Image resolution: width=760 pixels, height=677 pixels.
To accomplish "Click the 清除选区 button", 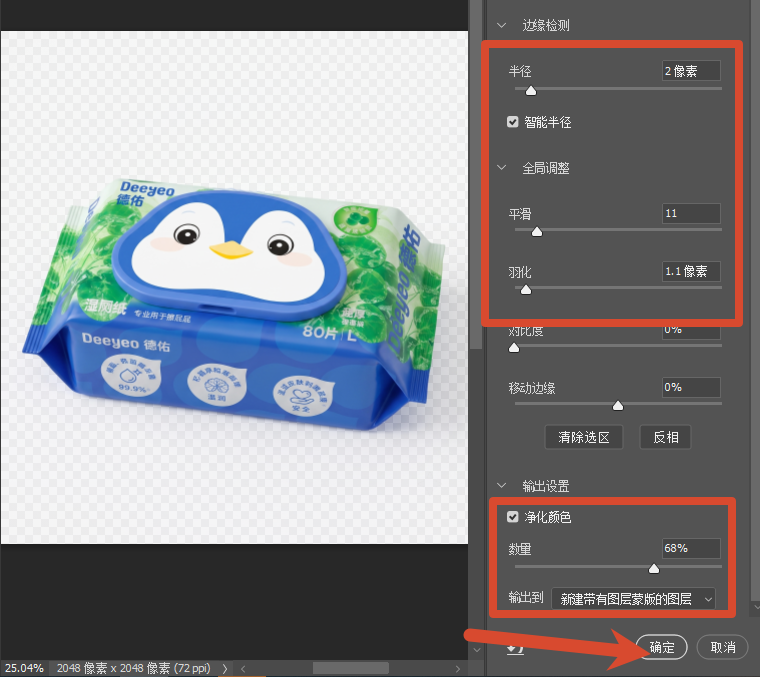I will tap(584, 437).
